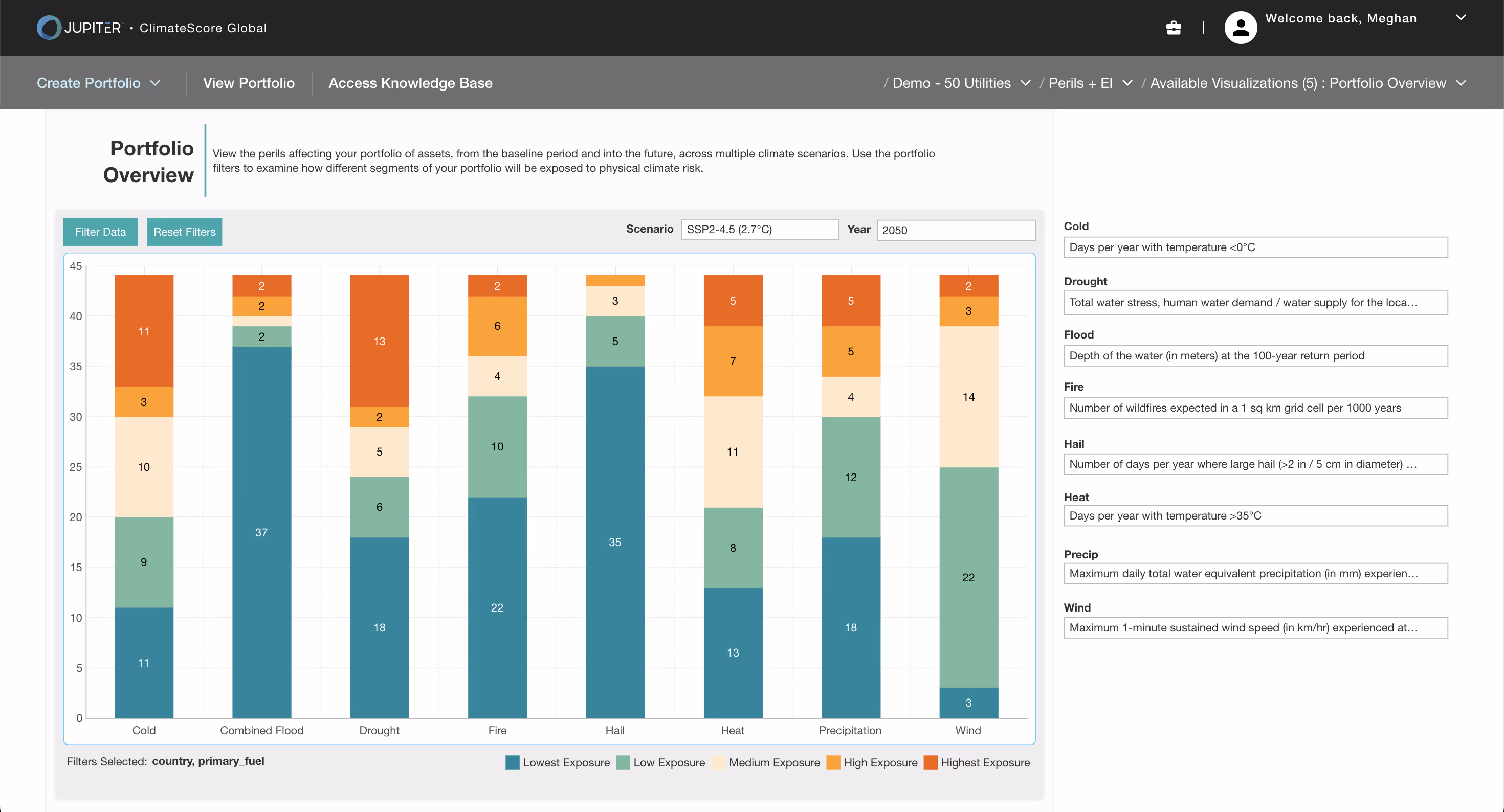This screenshot has height=812, width=1504.
Task: Click the Jupiter logo icon
Action: [x=49, y=28]
